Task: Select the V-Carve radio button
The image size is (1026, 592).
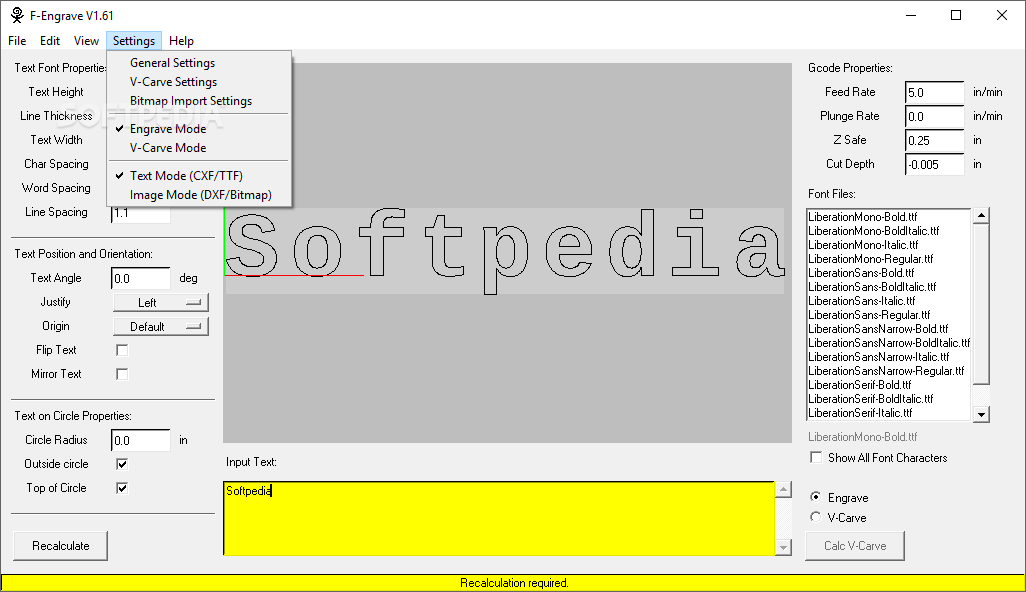Action: 815,517
